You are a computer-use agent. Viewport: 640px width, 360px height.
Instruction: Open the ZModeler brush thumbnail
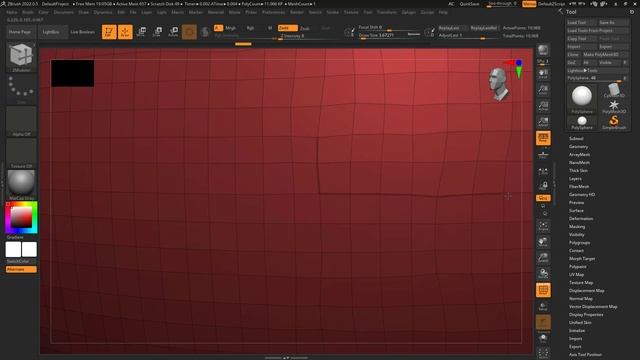[x=21, y=57]
